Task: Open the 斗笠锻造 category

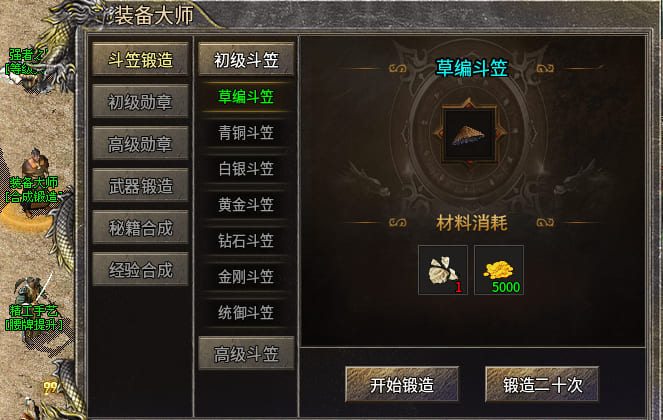Action: tap(140, 60)
